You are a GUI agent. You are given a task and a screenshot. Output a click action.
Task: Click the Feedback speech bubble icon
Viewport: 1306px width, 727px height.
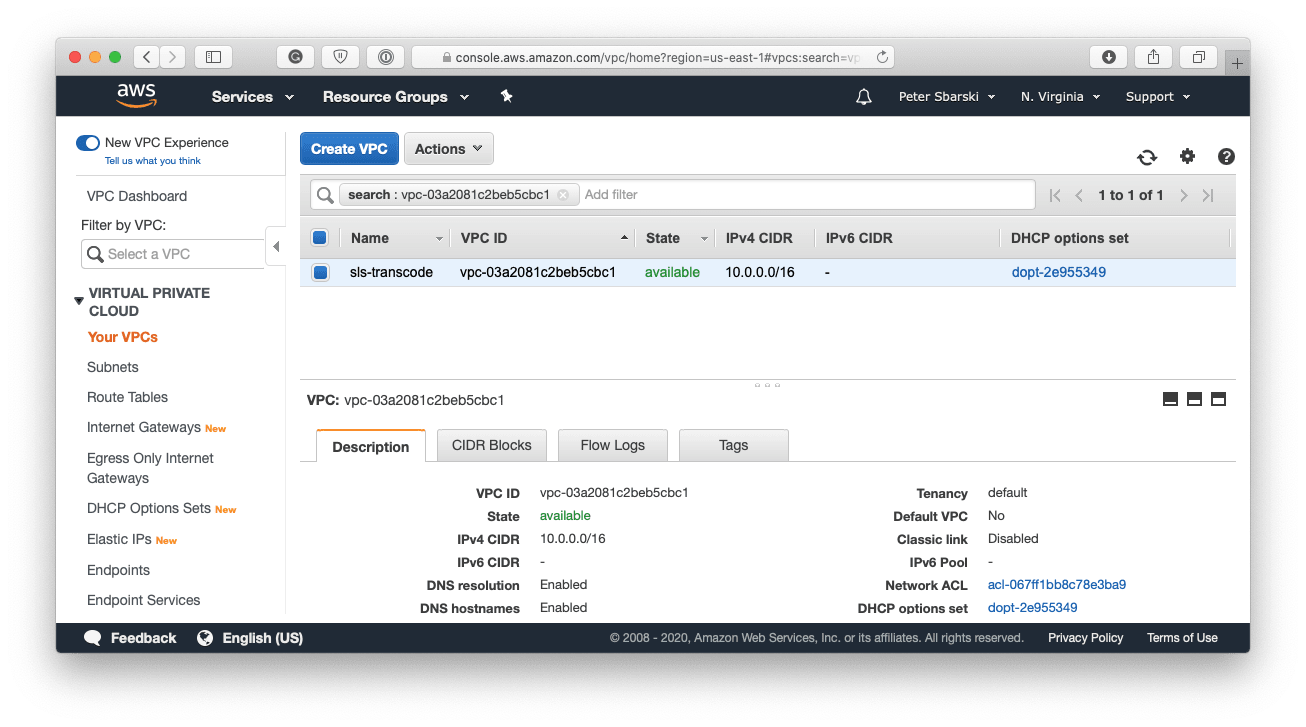pyautogui.click(x=93, y=638)
